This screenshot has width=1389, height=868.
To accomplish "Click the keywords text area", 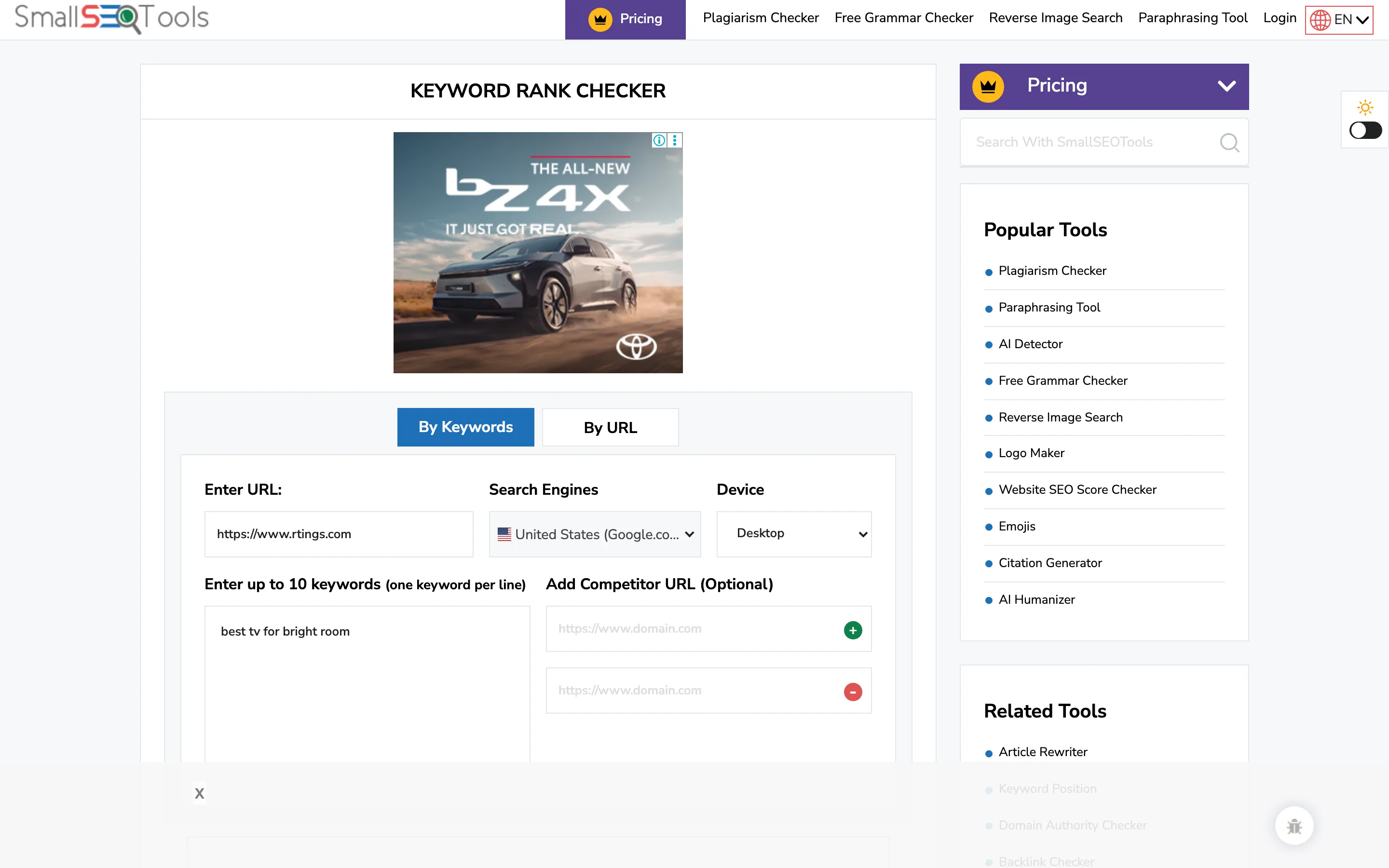I will pyautogui.click(x=368, y=684).
